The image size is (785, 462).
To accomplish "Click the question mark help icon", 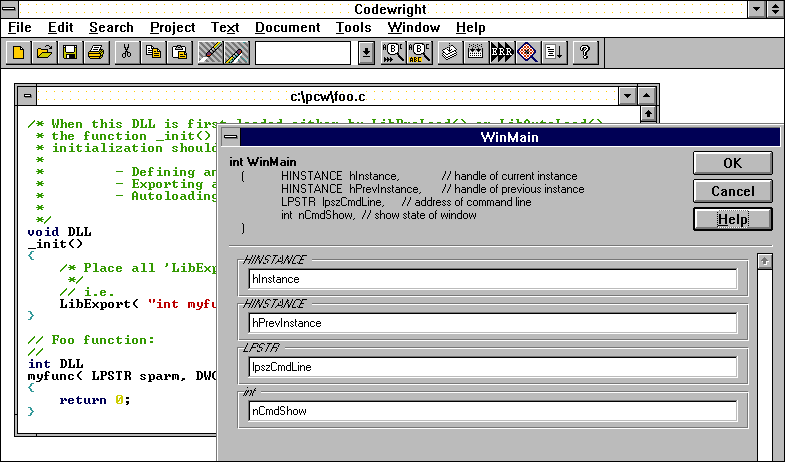I will pyautogui.click(x=585, y=53).
